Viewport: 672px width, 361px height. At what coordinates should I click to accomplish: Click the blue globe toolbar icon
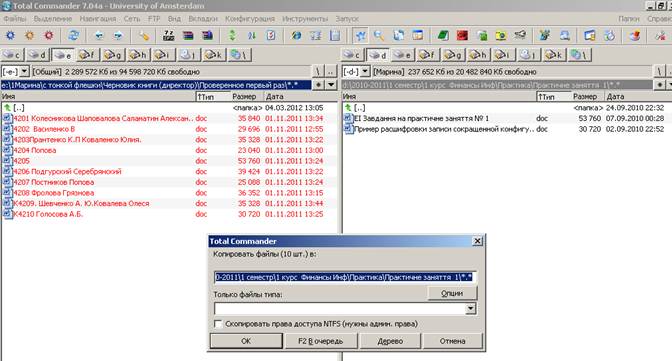[296, 36]
